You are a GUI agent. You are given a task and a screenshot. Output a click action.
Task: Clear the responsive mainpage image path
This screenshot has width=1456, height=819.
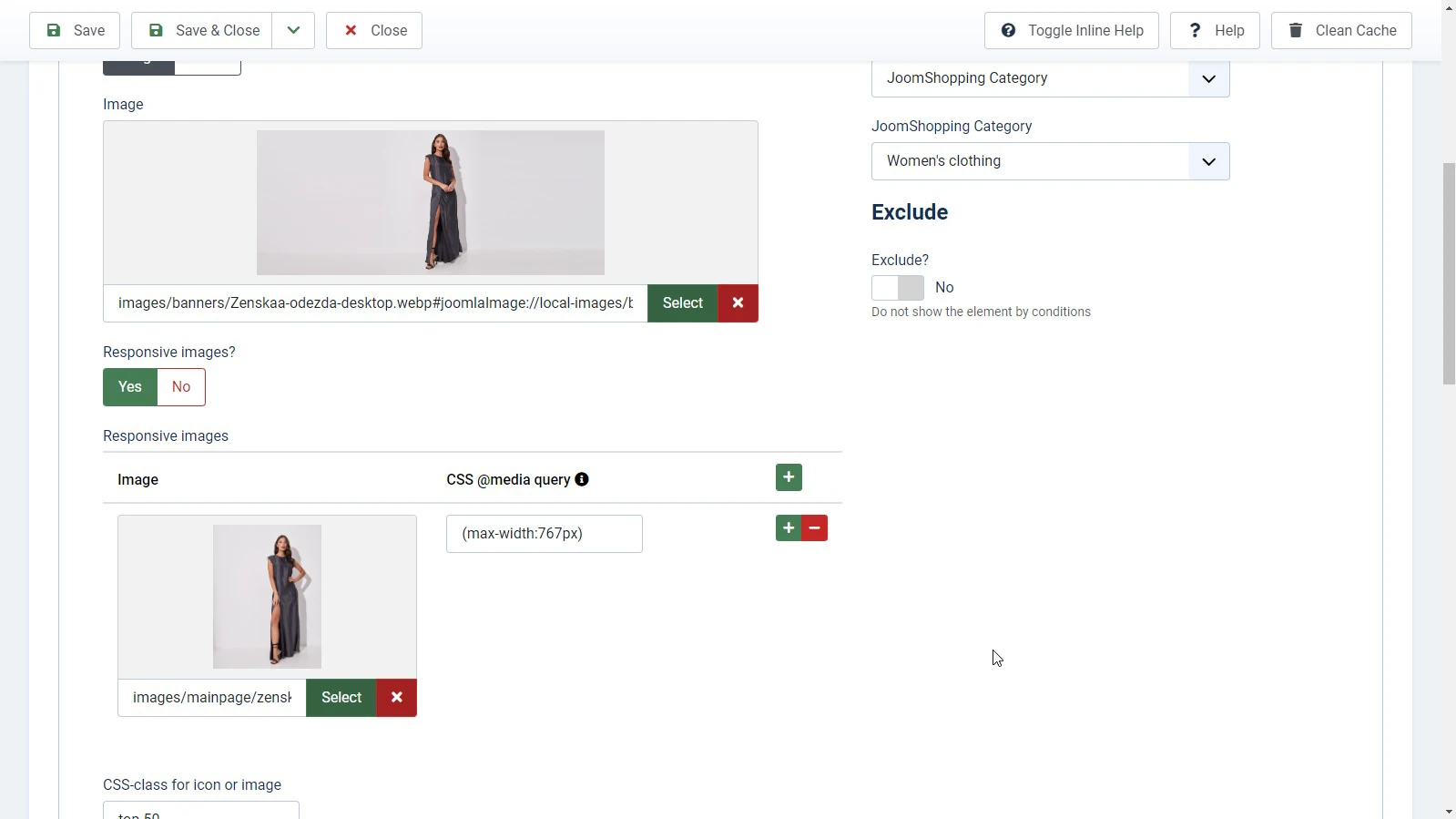point(396,698)
